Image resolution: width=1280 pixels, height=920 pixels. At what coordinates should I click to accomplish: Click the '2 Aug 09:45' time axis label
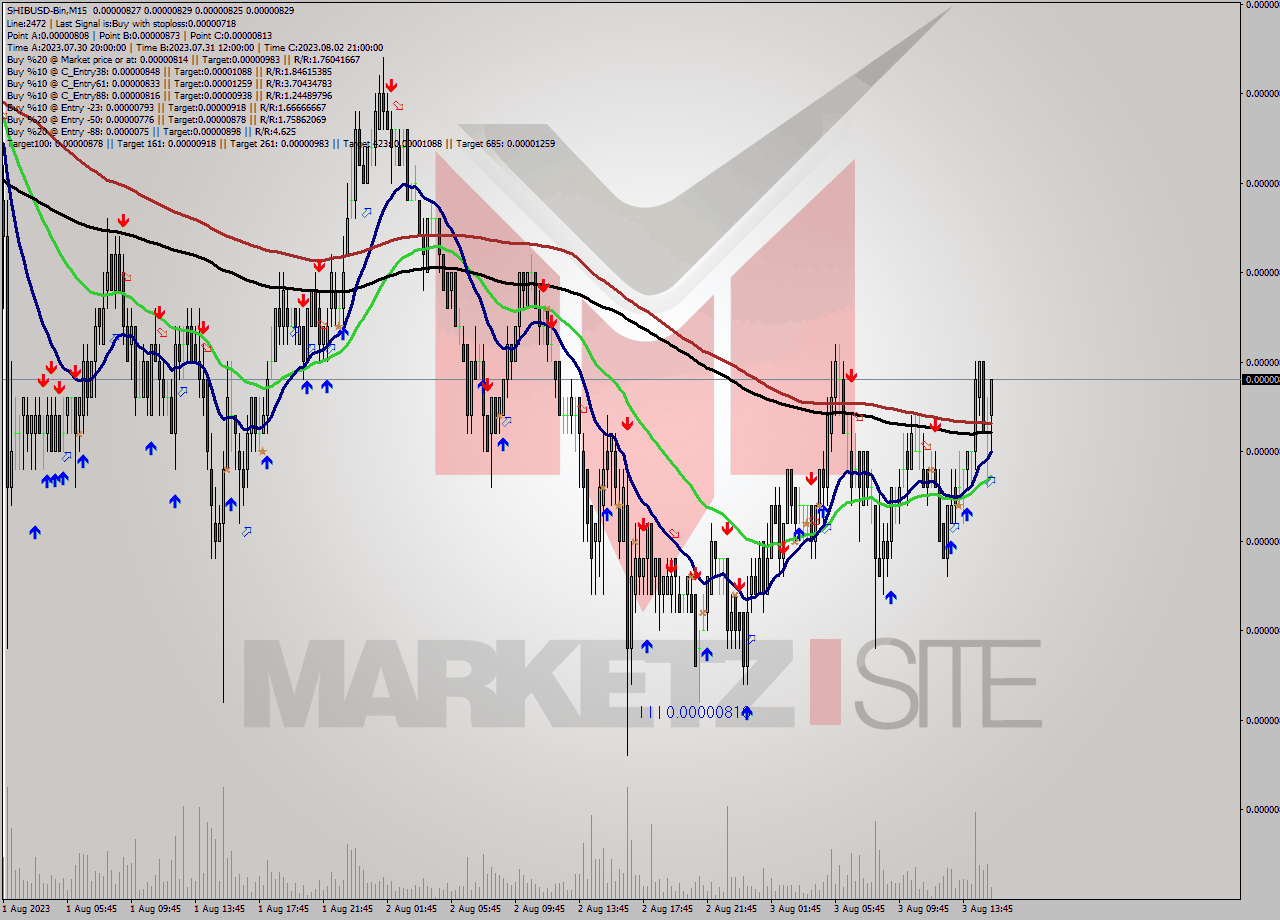[539, 909]
